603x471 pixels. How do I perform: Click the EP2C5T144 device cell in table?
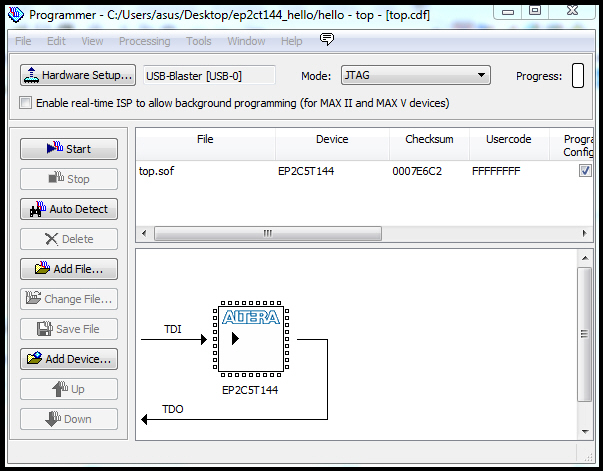point(306,171)
